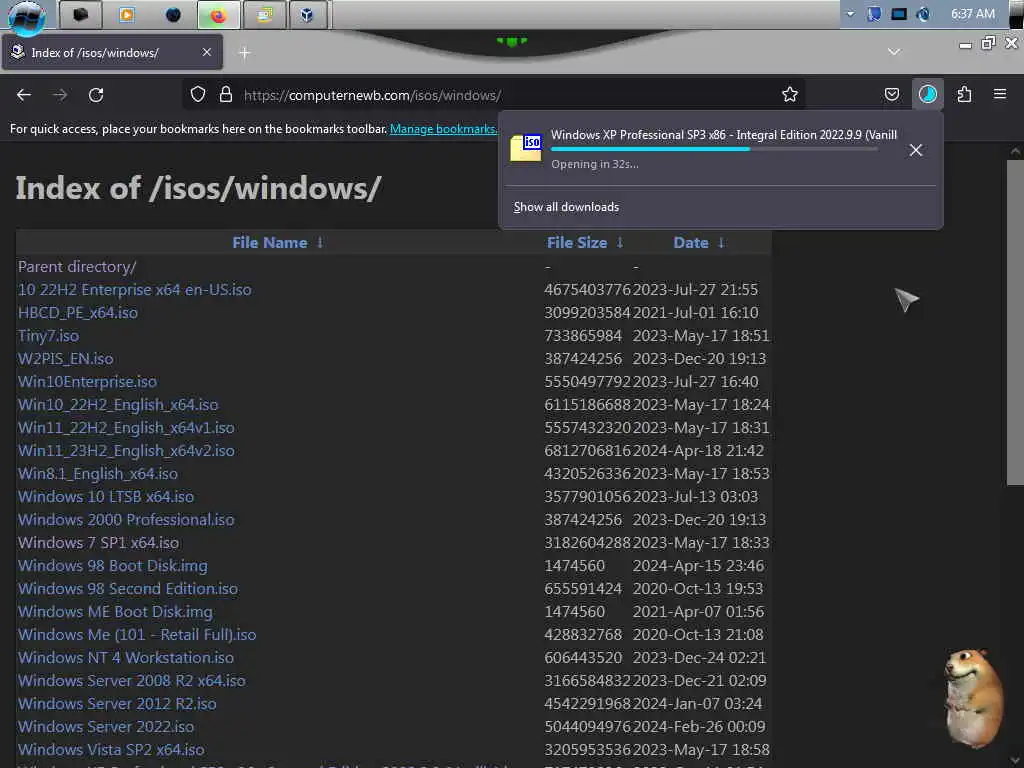Viewport: 1024px width, 768px height.
Task: Download Win10Enterprise.iso
Action: coord(88,381)
